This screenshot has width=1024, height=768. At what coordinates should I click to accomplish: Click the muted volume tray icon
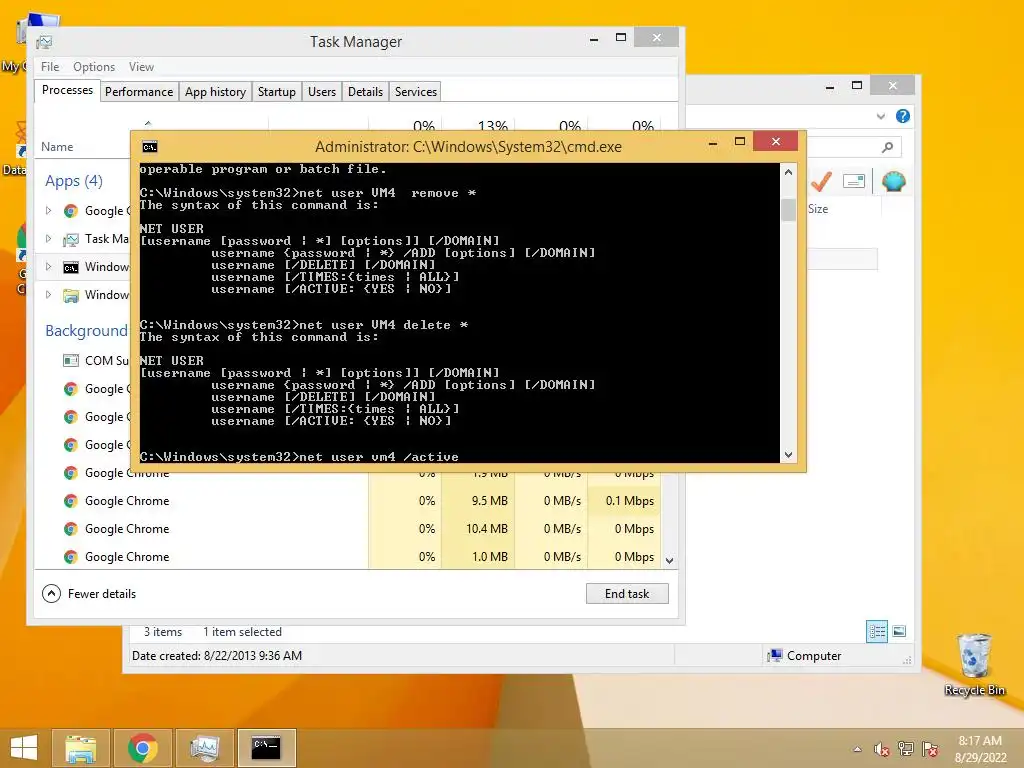click(x=881, y=749)
